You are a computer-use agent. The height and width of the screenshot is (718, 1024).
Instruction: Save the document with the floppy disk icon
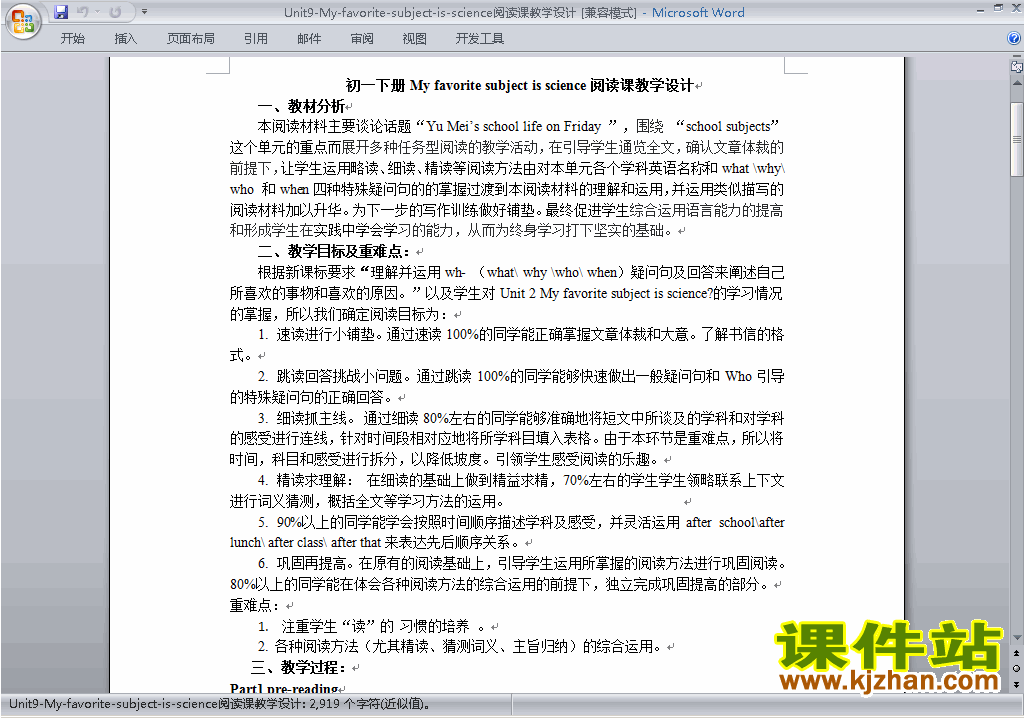coord(61,12)
